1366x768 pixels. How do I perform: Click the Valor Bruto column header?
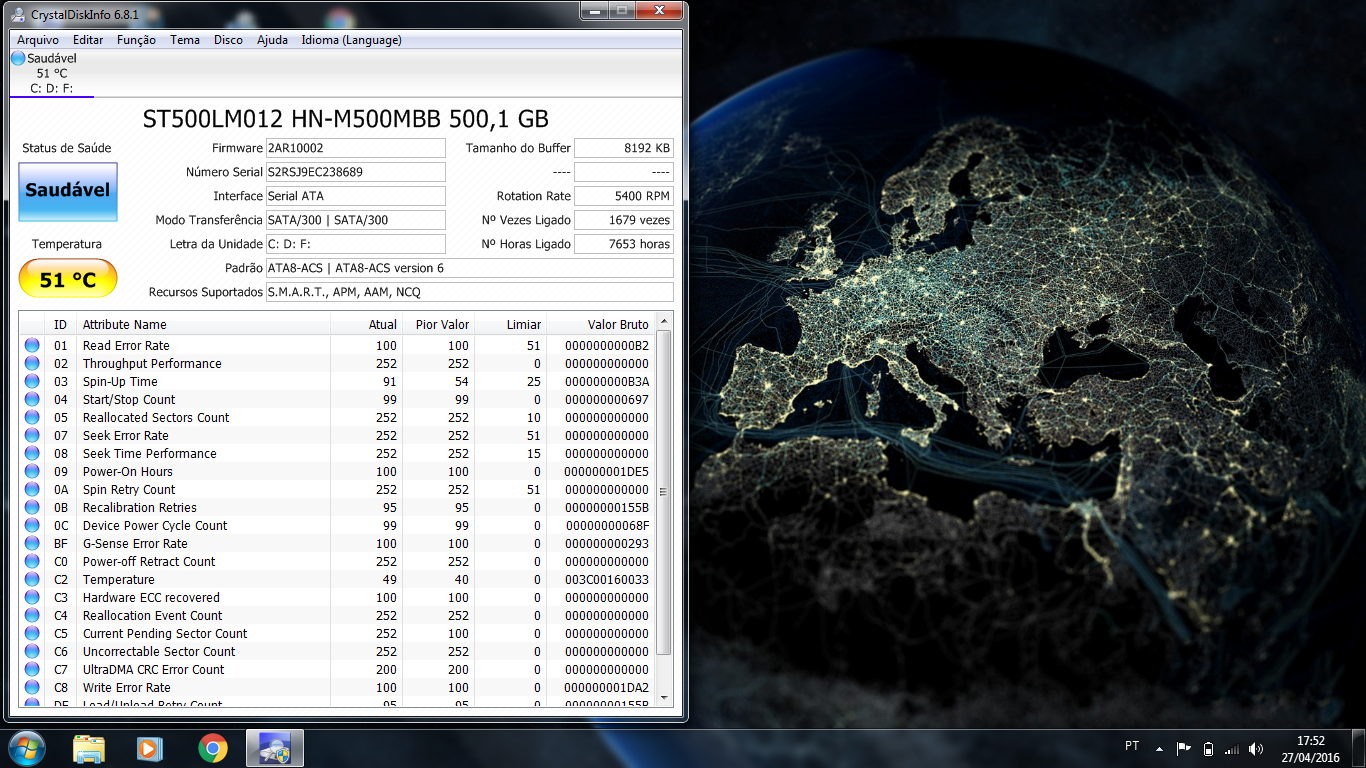600,324
